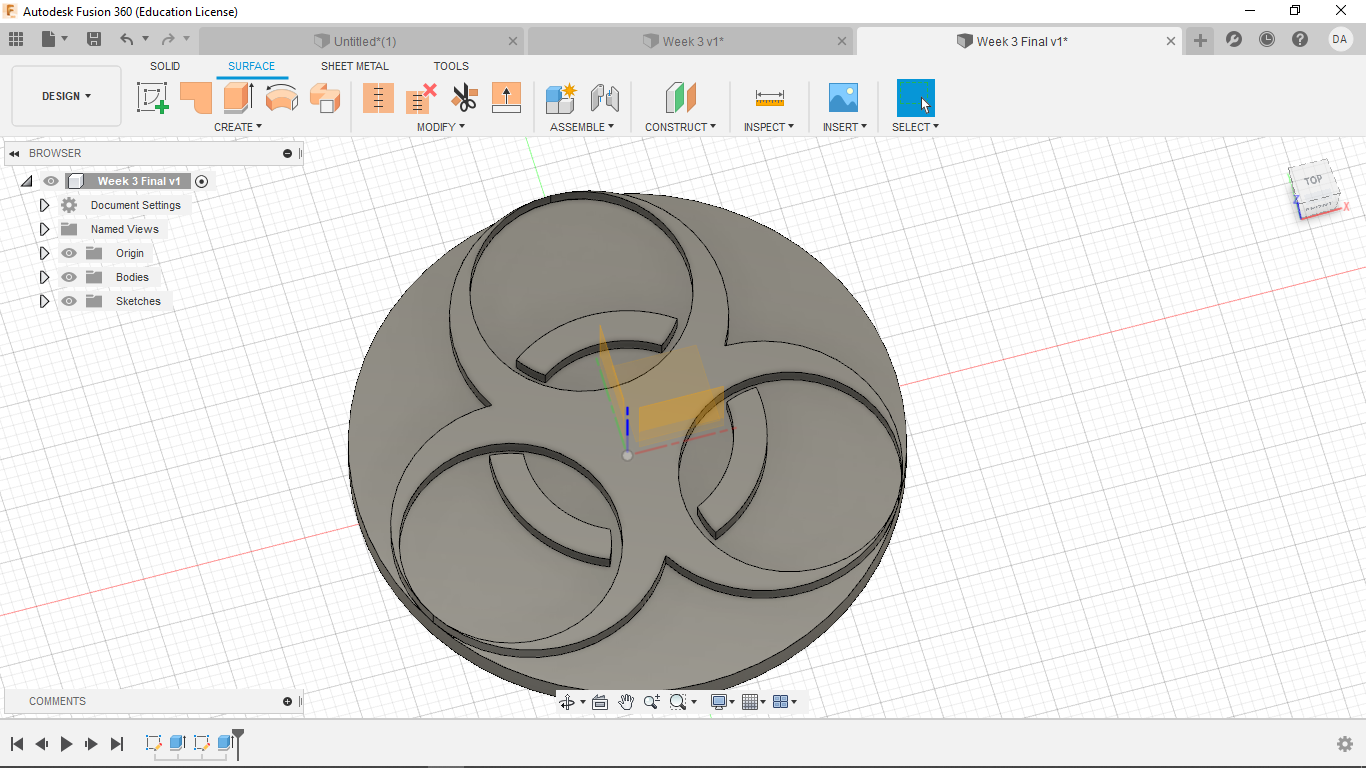Close the Week 3 Final v1* tab

pos(1171,41)
